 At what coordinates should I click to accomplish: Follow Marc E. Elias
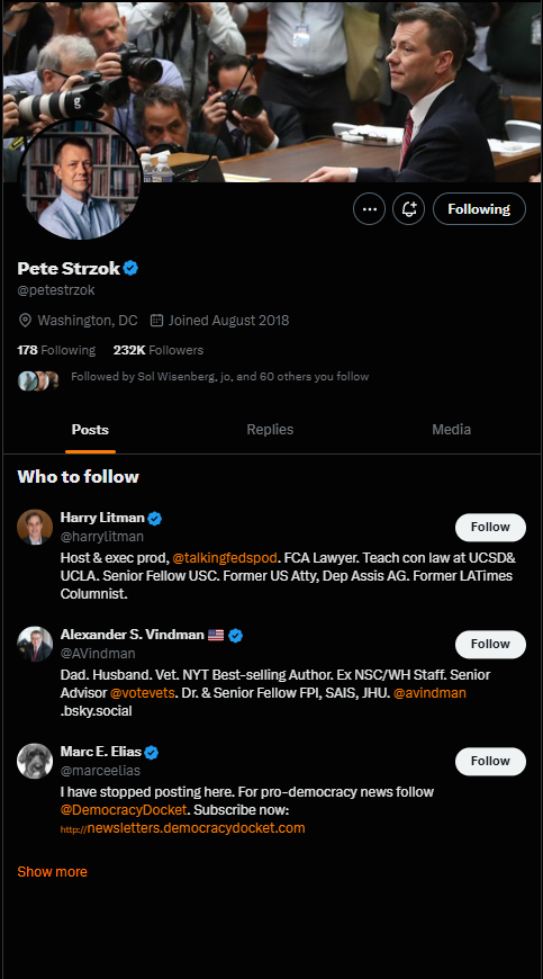(x=491, y=761)
